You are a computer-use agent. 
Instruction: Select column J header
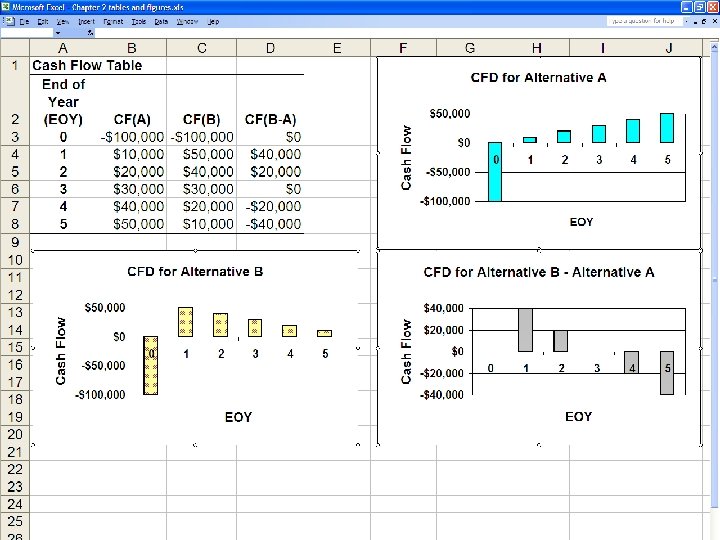click(669, 48)
